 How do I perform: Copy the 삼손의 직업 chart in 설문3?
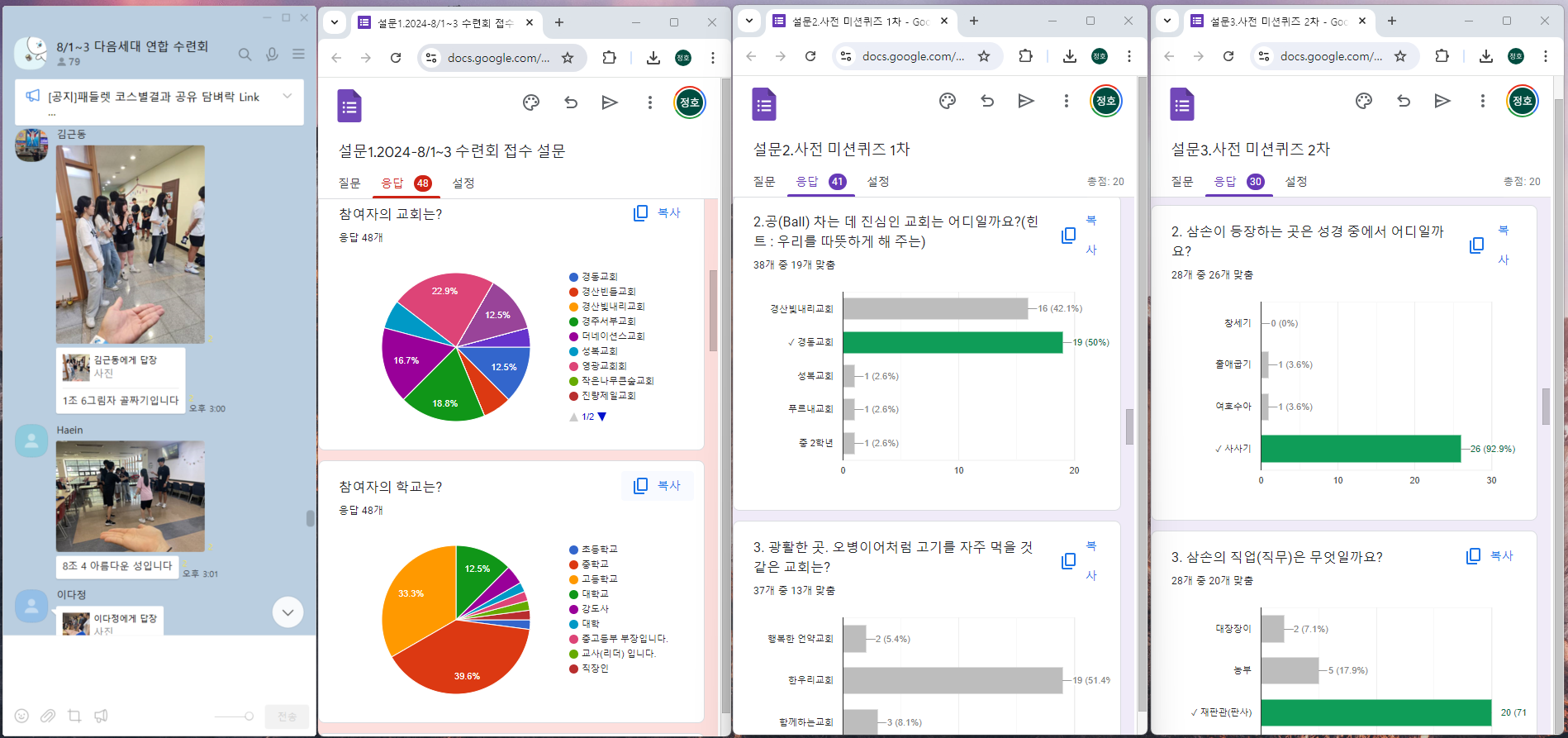[x=1490, y=556]
